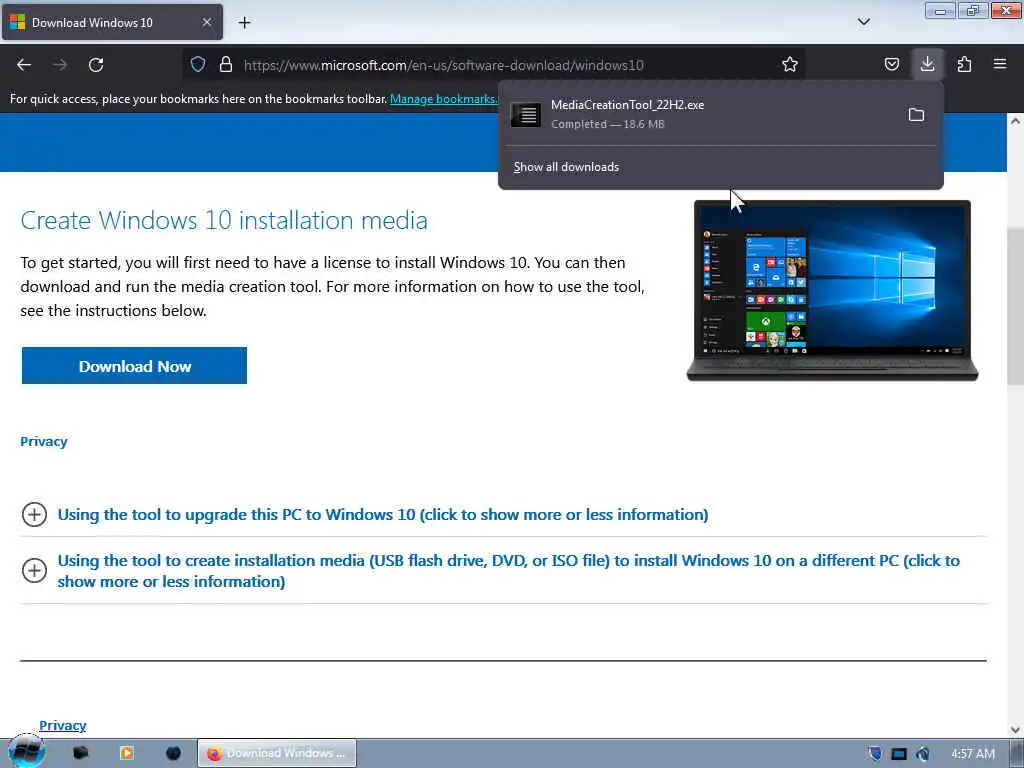
Task: Click plus icon beside create installation media
Action: 34,571
